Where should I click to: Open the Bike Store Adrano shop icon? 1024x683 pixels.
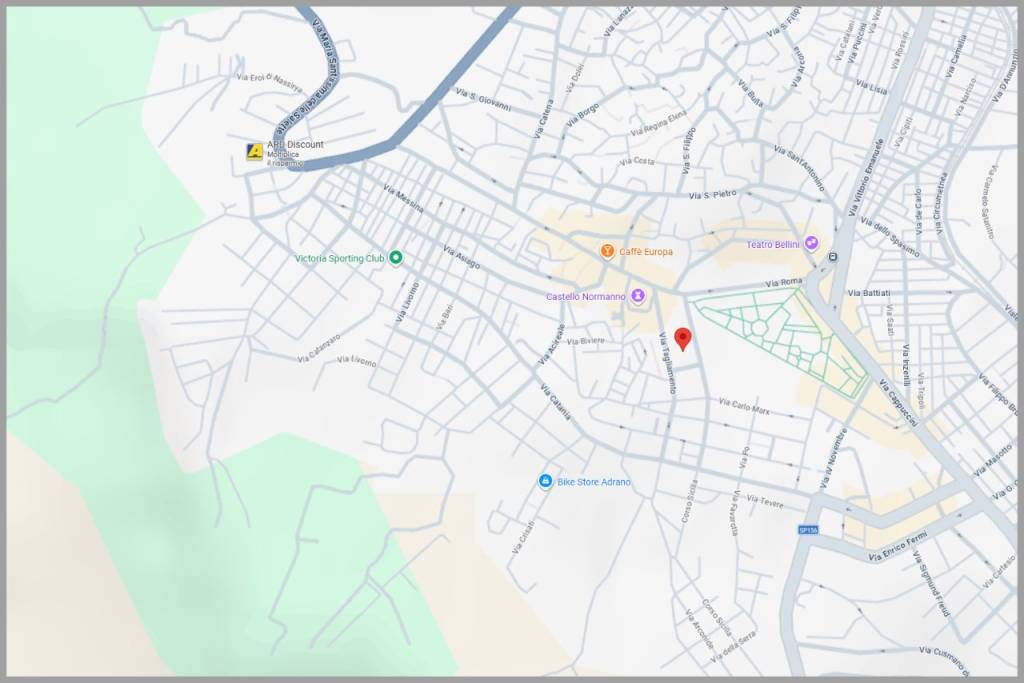point(545,481)
